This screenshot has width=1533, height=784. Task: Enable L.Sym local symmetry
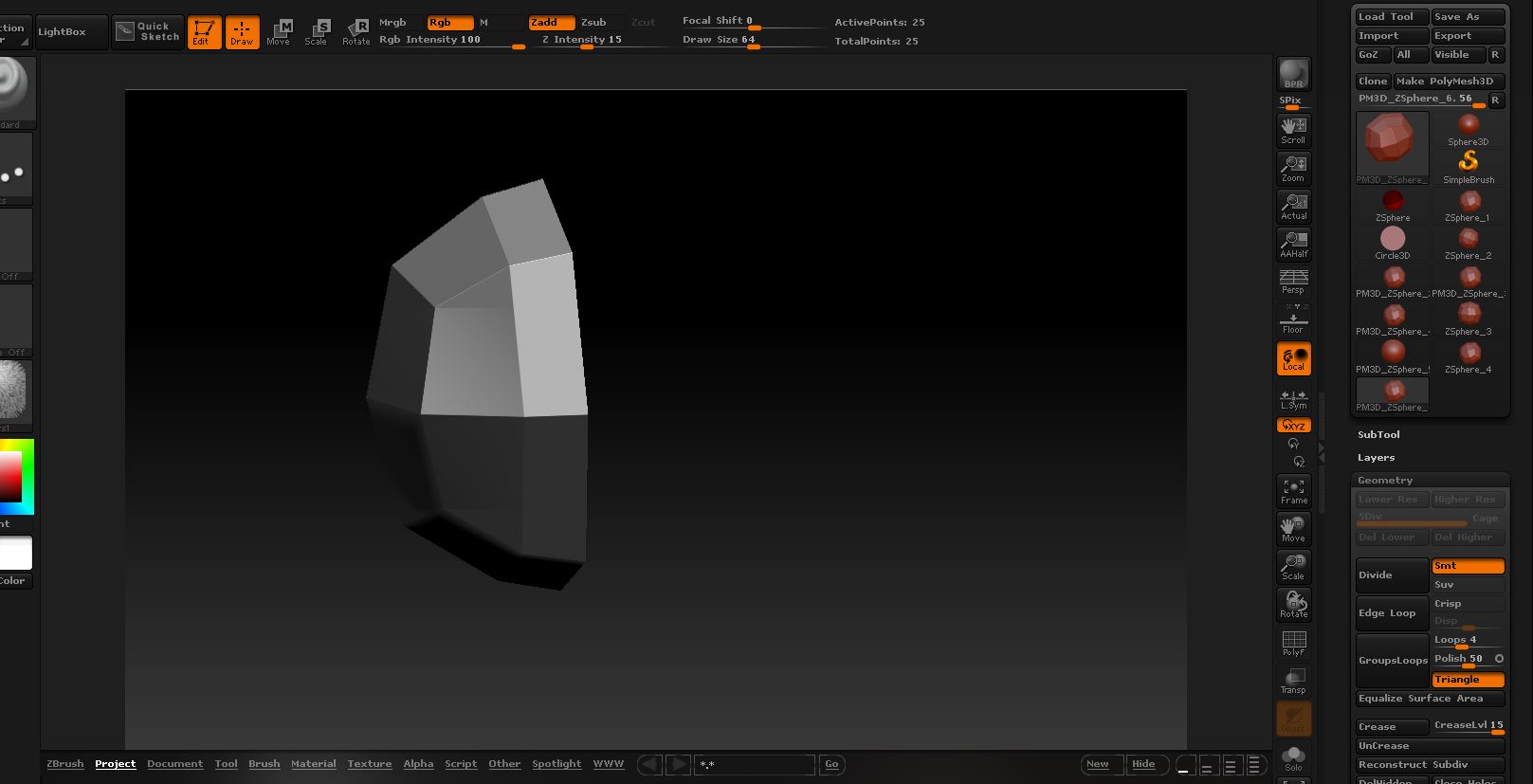click(1294, 399)
